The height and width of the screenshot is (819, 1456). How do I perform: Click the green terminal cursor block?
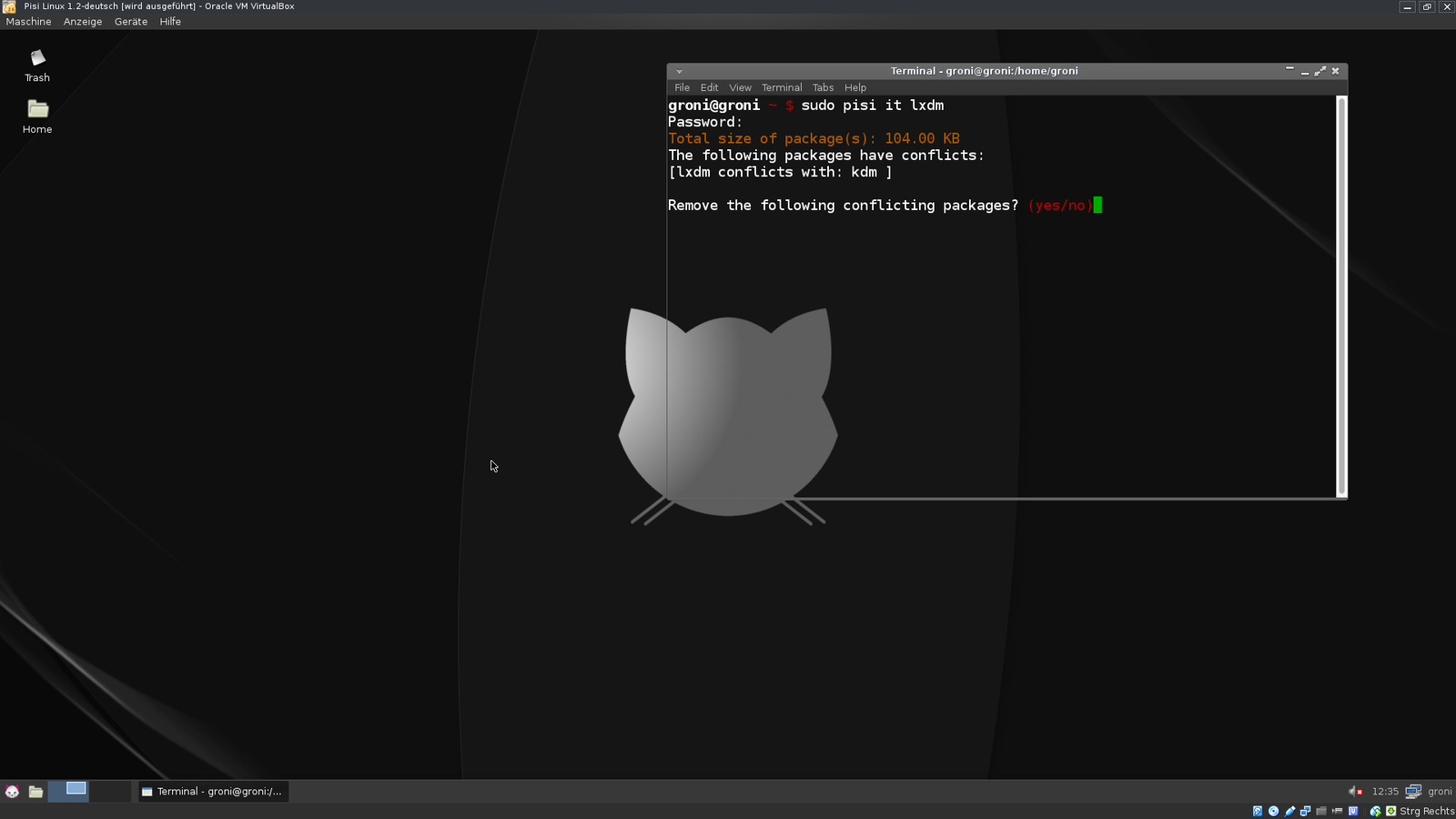click(1097, 205)
